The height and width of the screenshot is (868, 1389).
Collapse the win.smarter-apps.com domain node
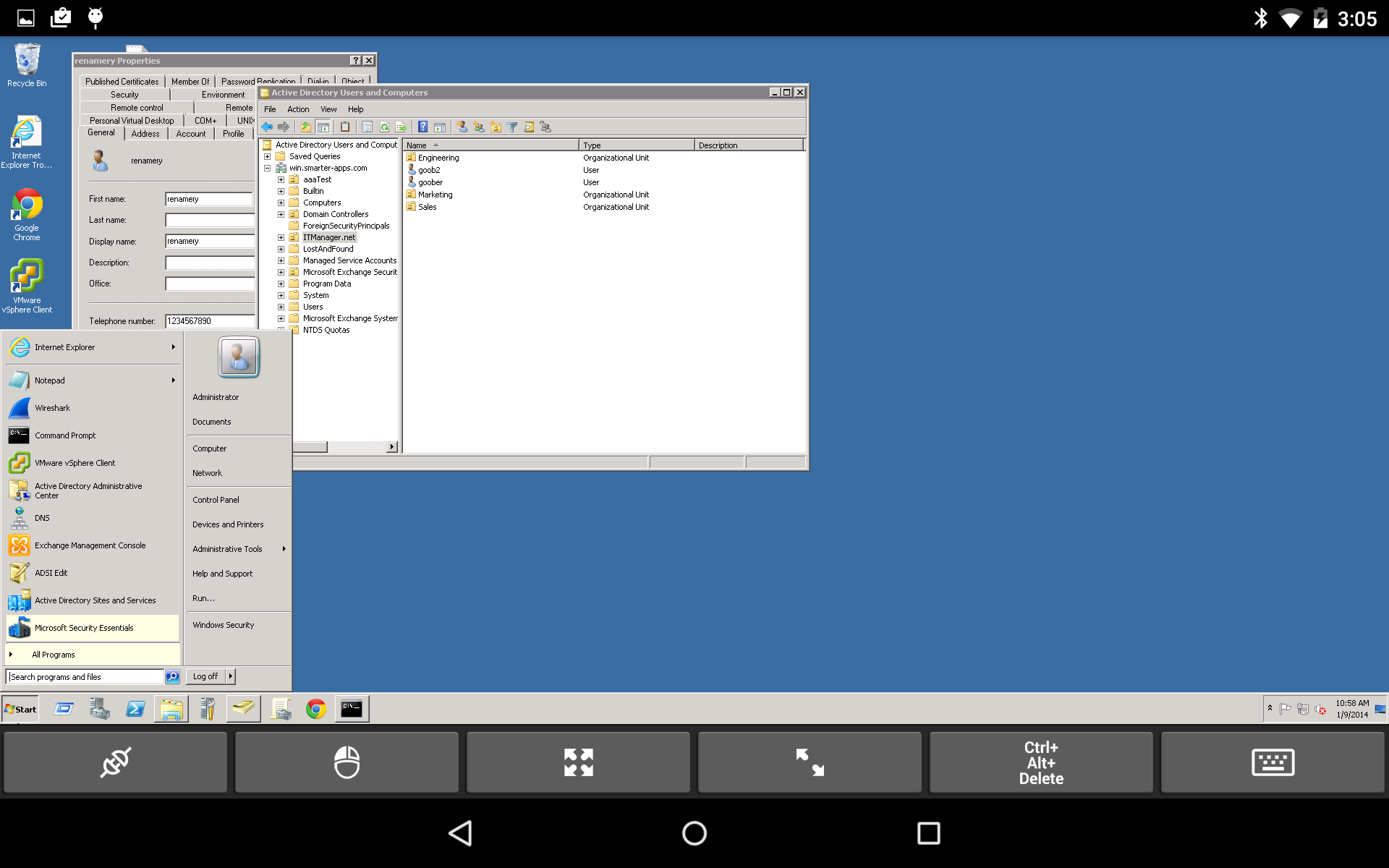pos(267,168)
